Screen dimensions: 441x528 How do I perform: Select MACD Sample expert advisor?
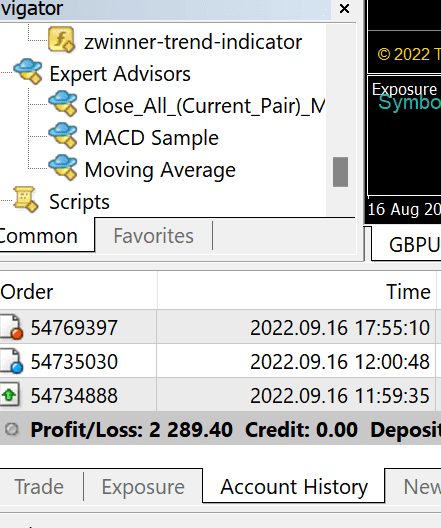[151, 138]
